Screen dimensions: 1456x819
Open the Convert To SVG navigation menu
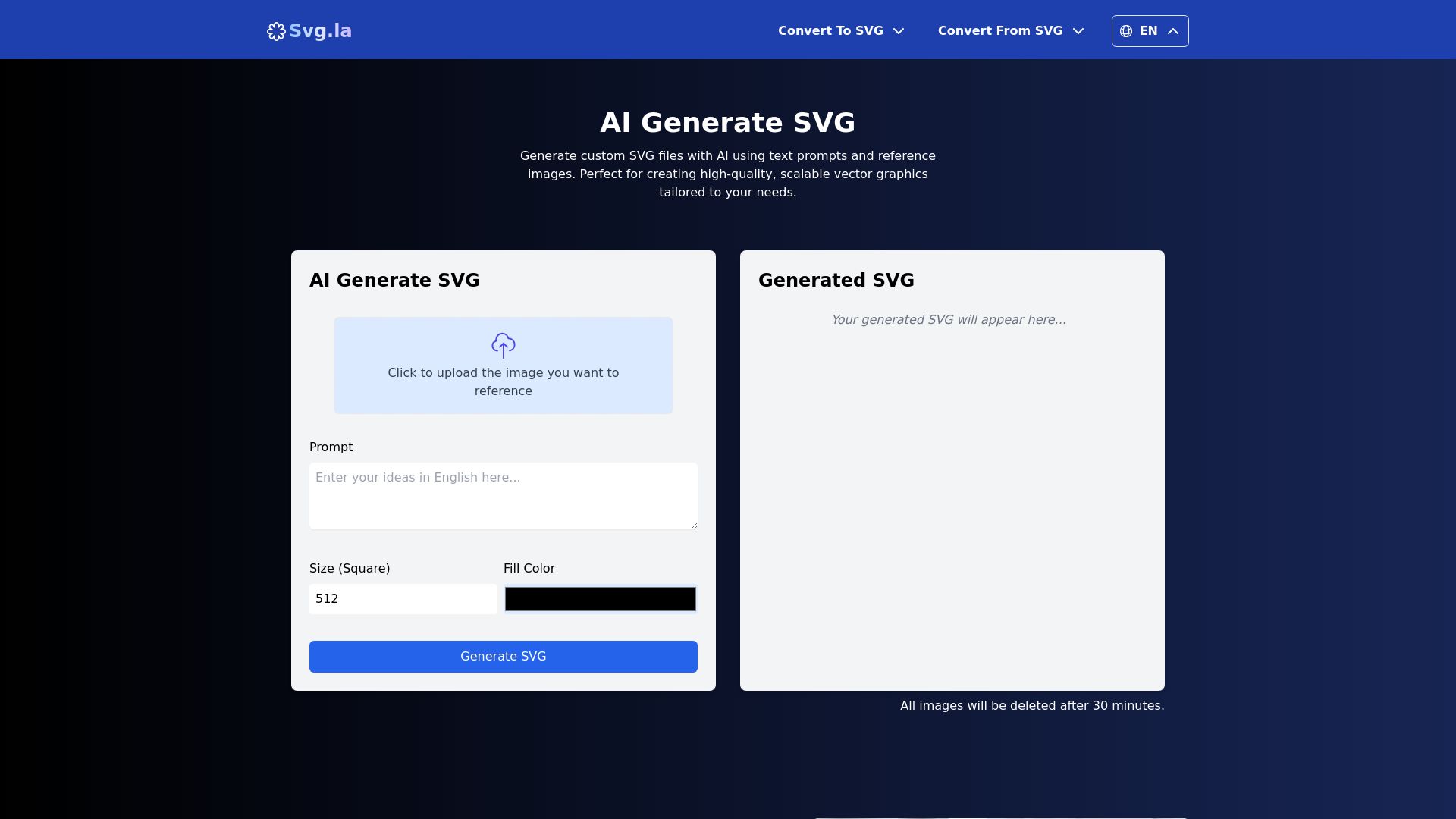[x=830, y=31]
